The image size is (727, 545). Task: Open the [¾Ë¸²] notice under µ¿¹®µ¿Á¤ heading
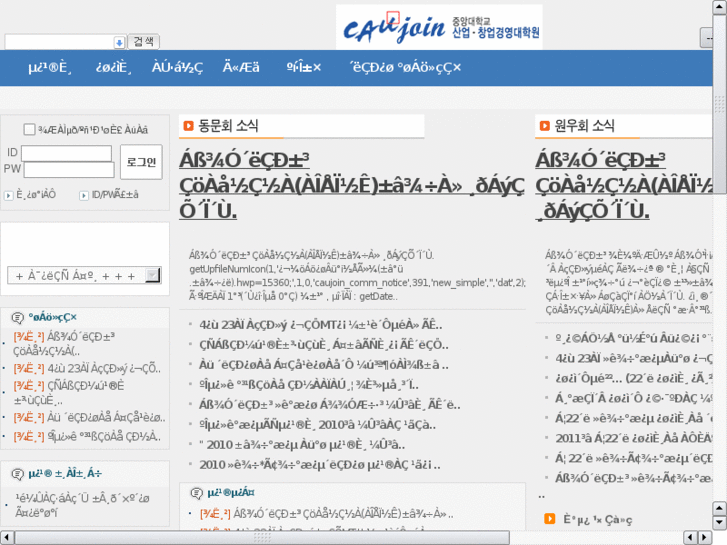coord(326,514)
